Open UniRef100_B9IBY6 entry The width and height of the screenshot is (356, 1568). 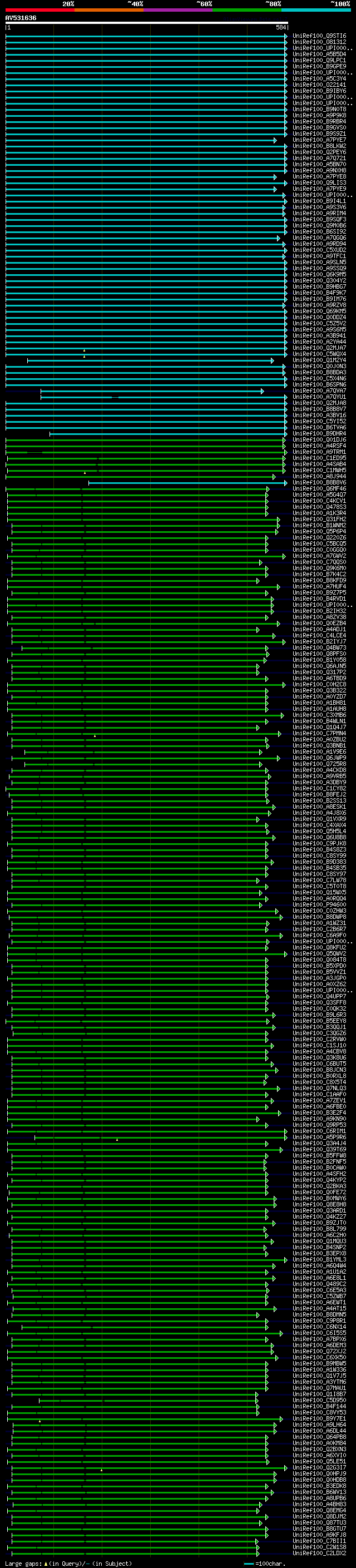pos(319,91)
